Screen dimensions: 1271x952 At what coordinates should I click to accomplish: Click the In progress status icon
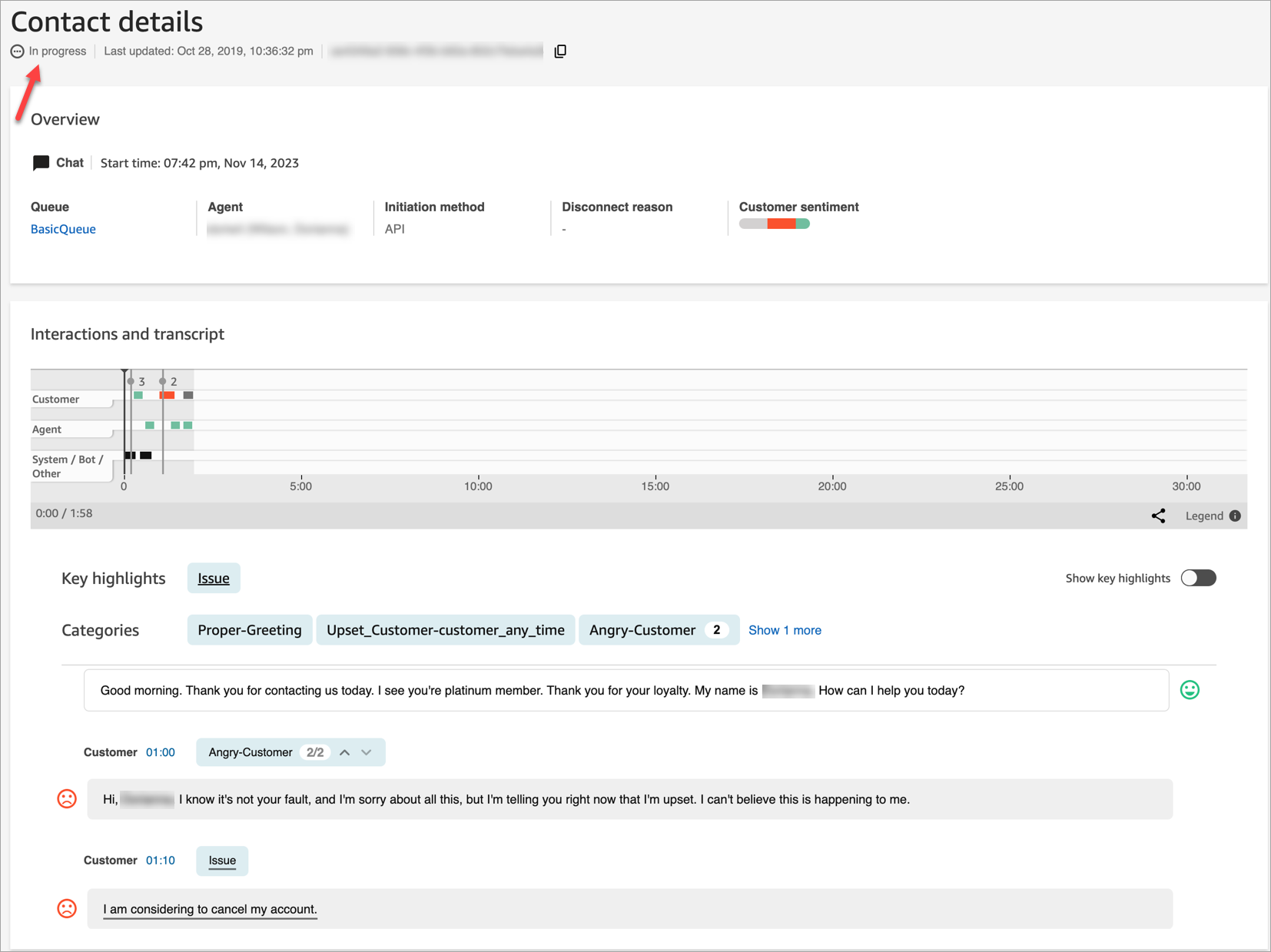[17, 51]
